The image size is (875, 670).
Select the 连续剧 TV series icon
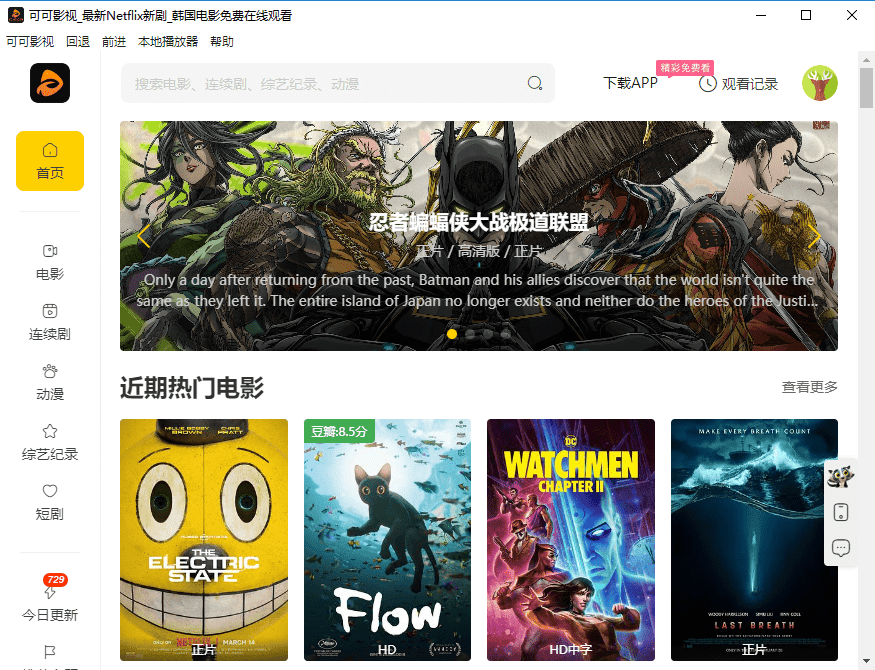(x=50, y=311)
